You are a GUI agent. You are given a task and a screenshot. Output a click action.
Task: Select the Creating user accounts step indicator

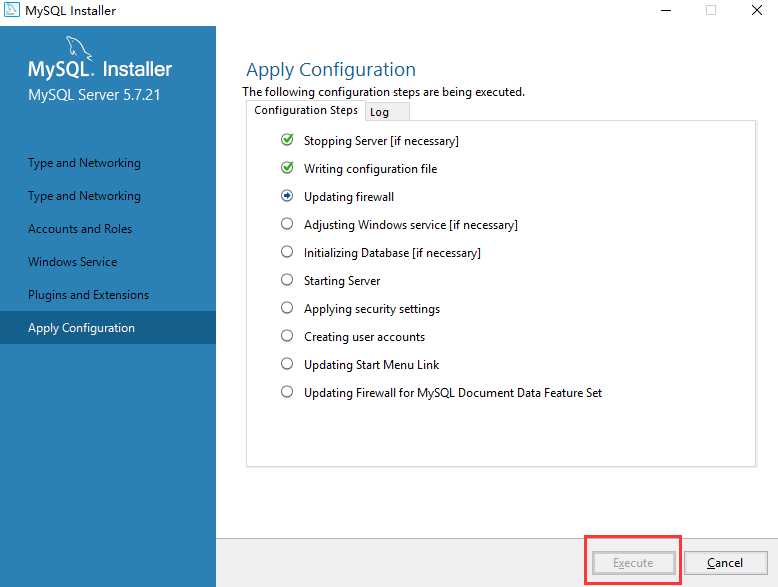coord(287,336)
